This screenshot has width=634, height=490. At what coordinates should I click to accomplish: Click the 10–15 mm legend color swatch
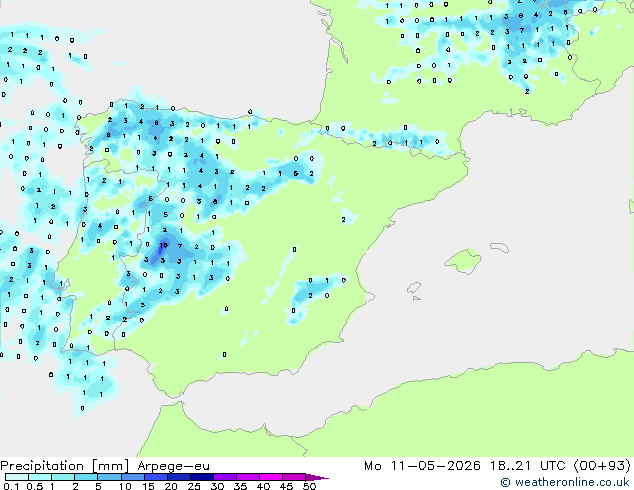(133, 477)
